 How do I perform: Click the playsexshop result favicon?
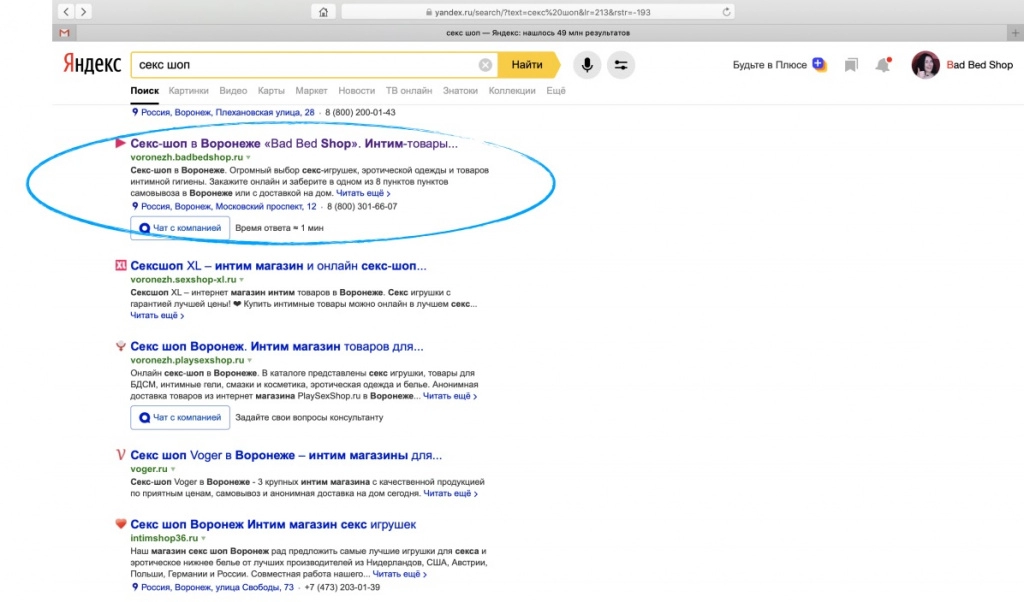(120, 346)
